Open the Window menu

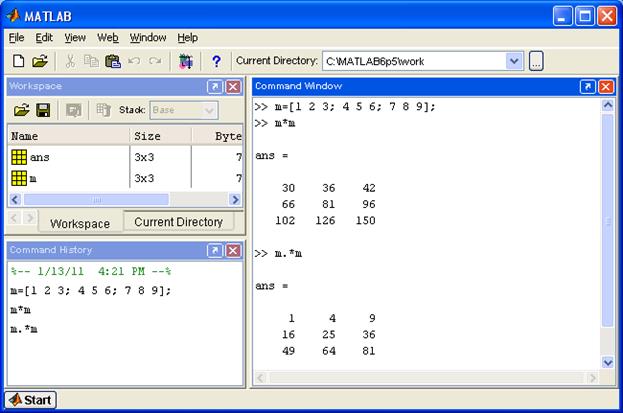point(148,38)
